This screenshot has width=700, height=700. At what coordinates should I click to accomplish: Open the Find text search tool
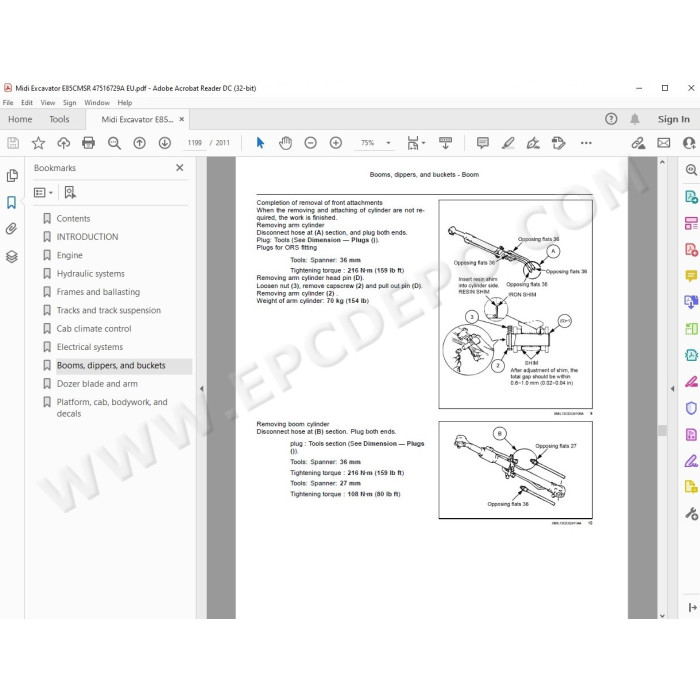pyautogui.click(x=114, y=143)
